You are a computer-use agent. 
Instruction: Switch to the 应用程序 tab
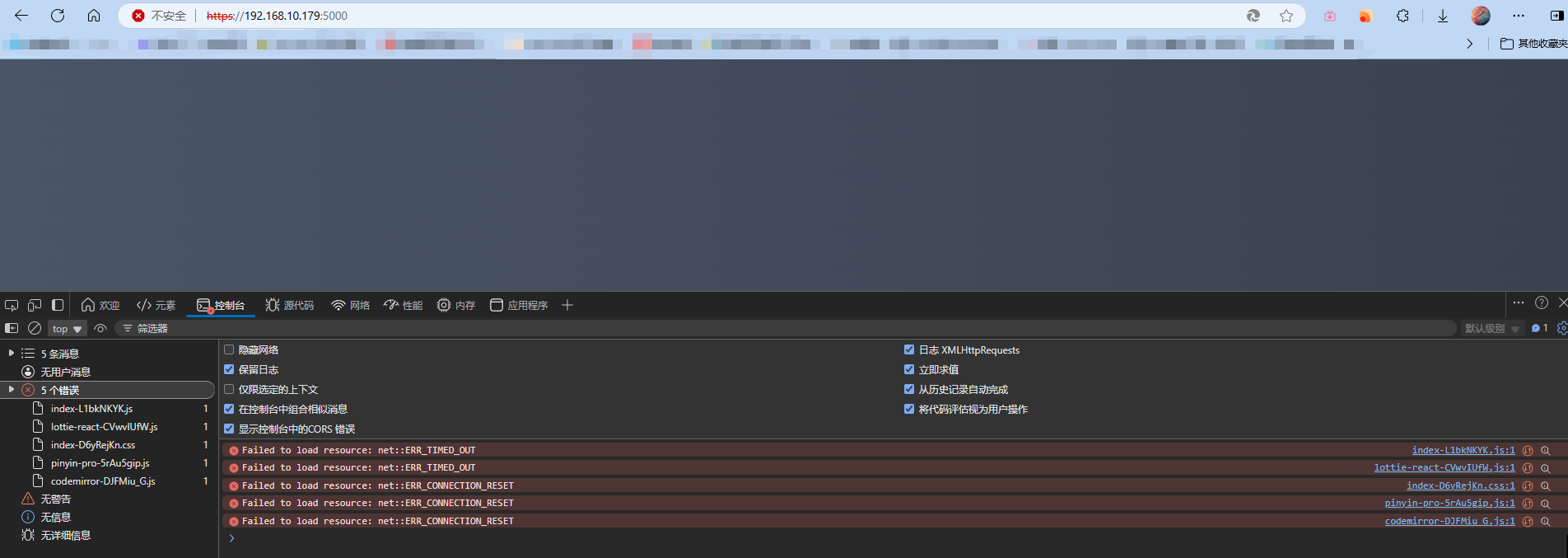click(x=519, y=305)
